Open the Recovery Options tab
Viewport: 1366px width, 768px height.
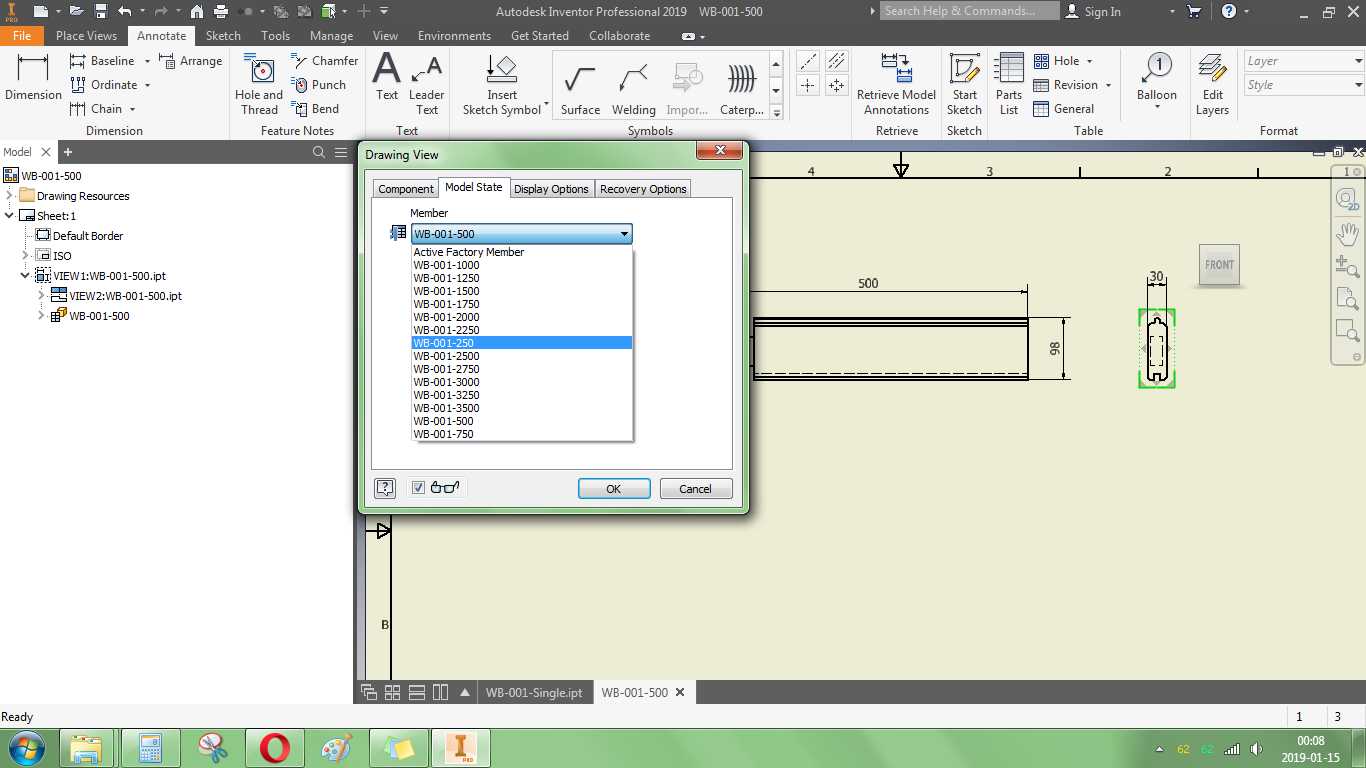[x=643, y=189]
